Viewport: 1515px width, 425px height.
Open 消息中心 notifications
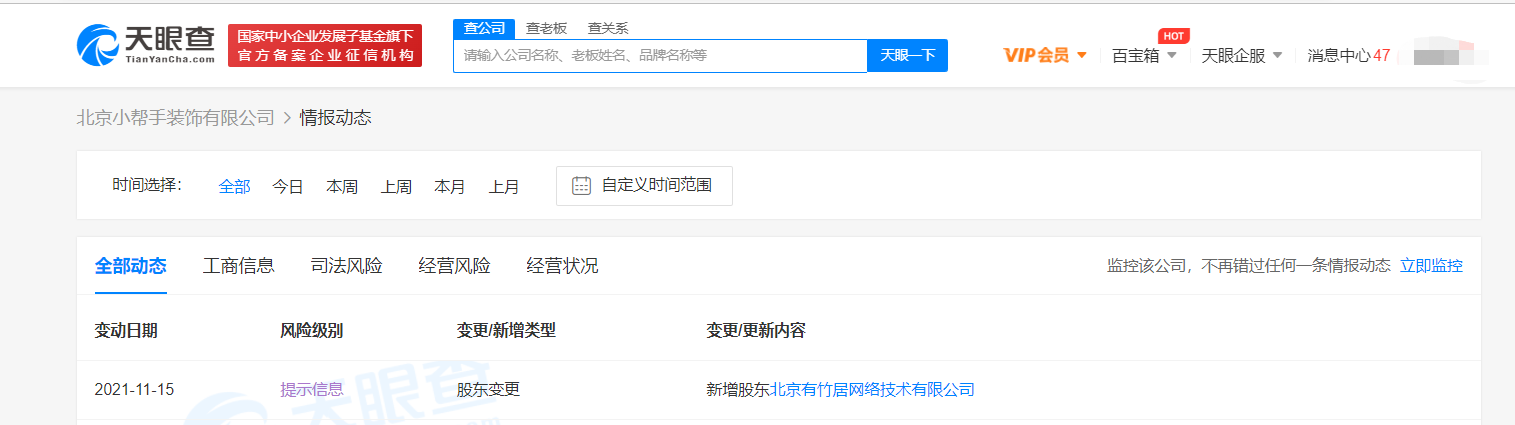(1348, 56)
